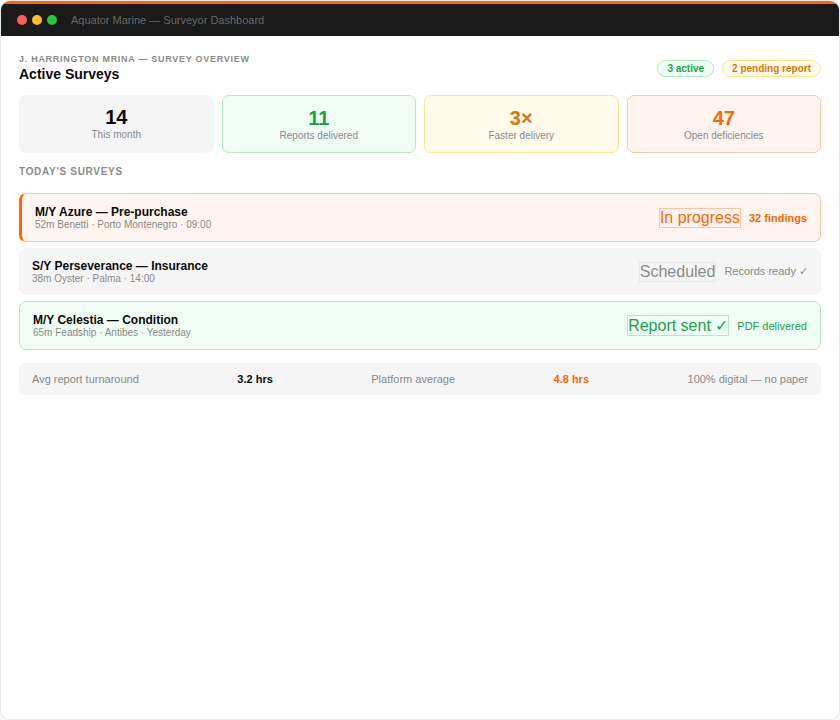Click the green maximize window button
The width and height of the screenshot is (840, 720).
point(52,20)
